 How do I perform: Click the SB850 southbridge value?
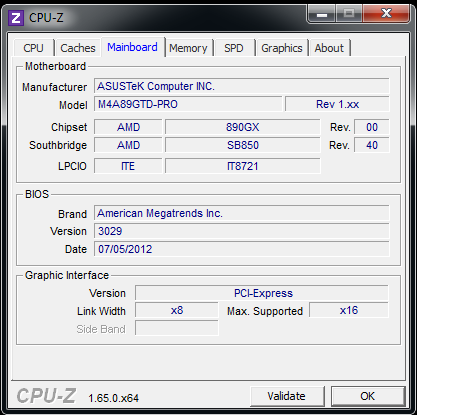click(243, 145)
